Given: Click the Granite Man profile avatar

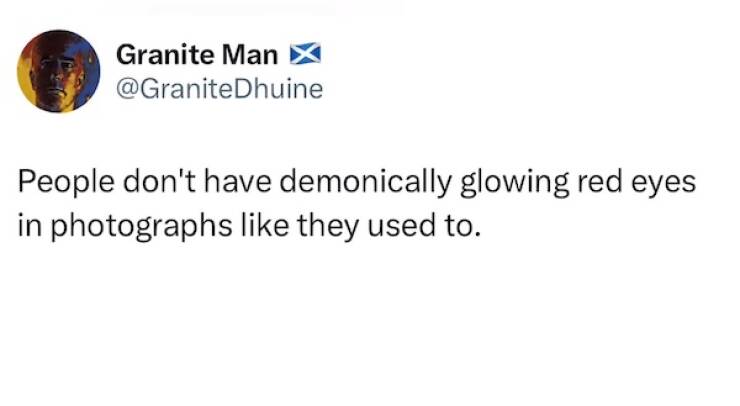Looking at the screenshot, I should point(59,70).
